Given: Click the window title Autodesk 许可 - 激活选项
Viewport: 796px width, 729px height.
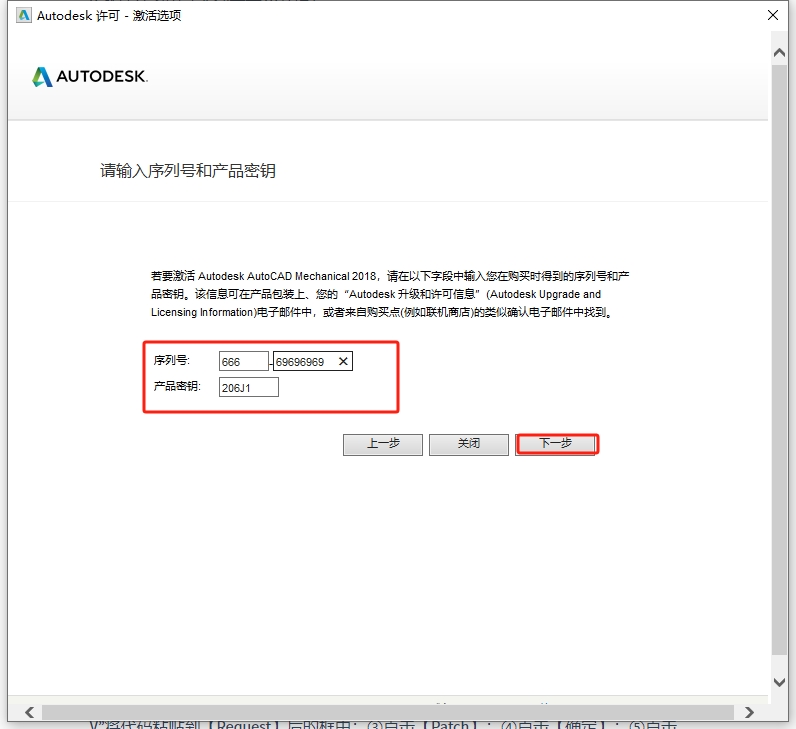Looking at the screenshot, I should pos(109,16).
